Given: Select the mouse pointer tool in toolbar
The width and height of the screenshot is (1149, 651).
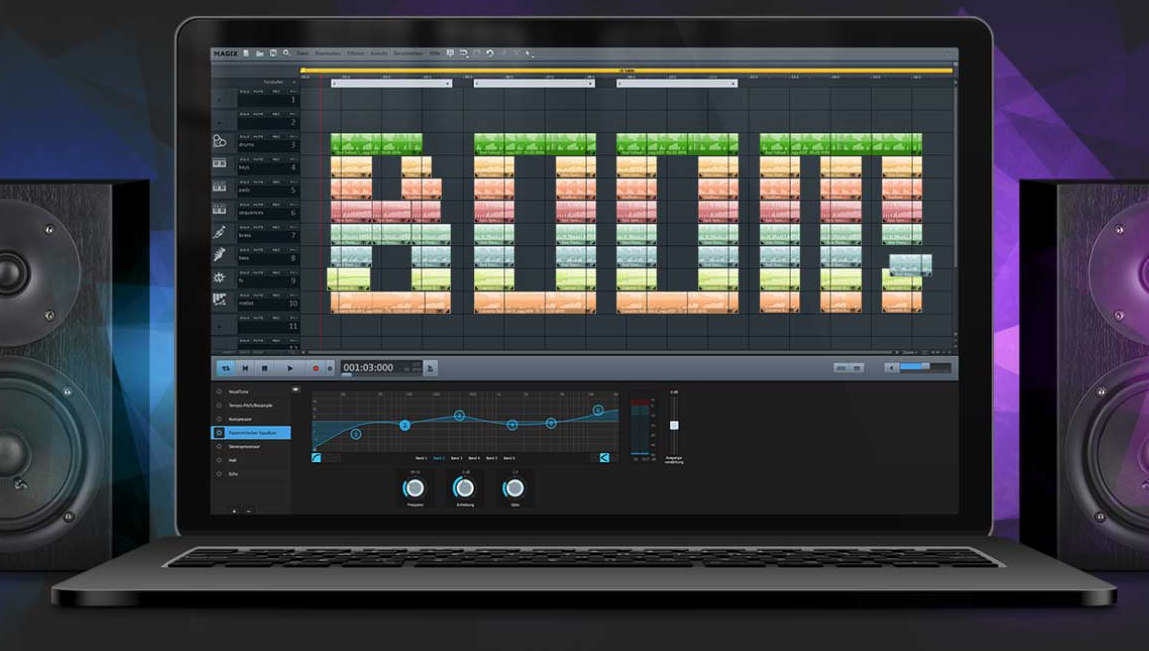Looking at the screenshot, I should [528, 54].
